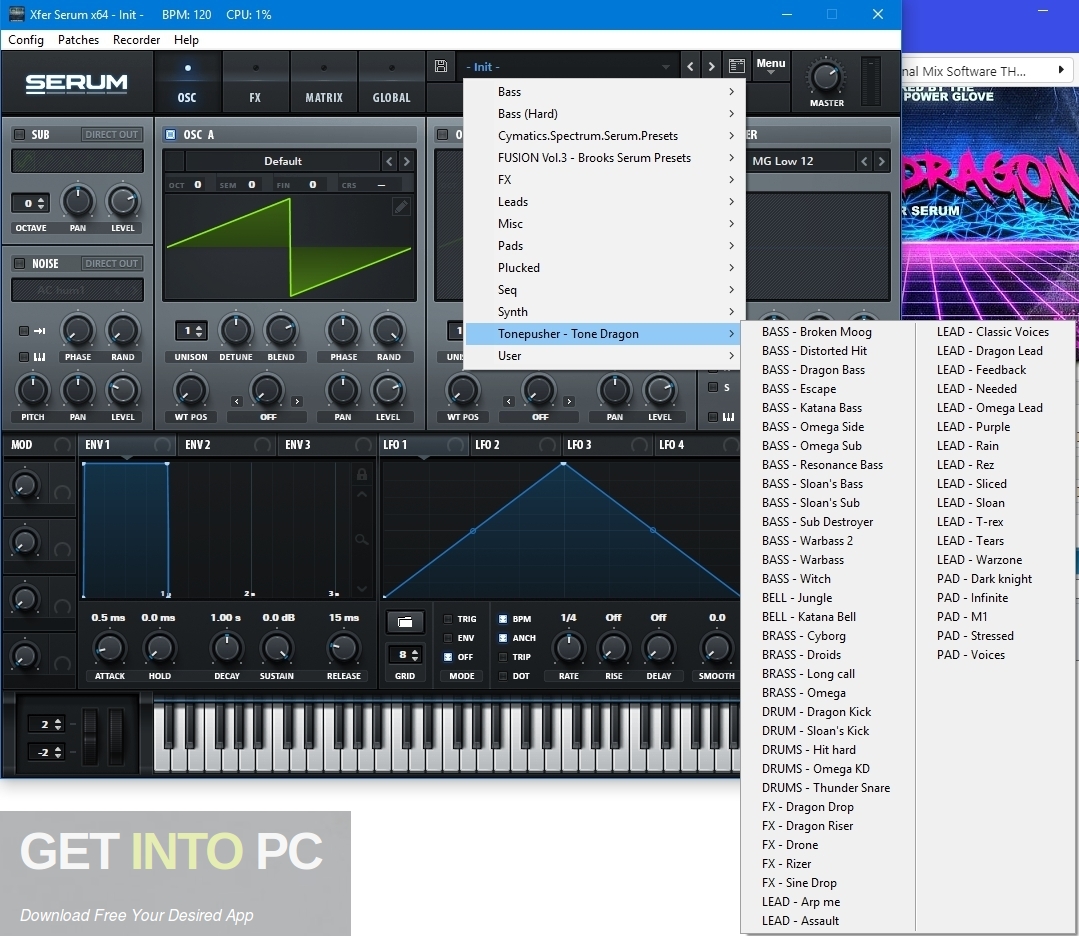1079x936 pixels.
Task: Click the mod wheel
Action: 115,738
